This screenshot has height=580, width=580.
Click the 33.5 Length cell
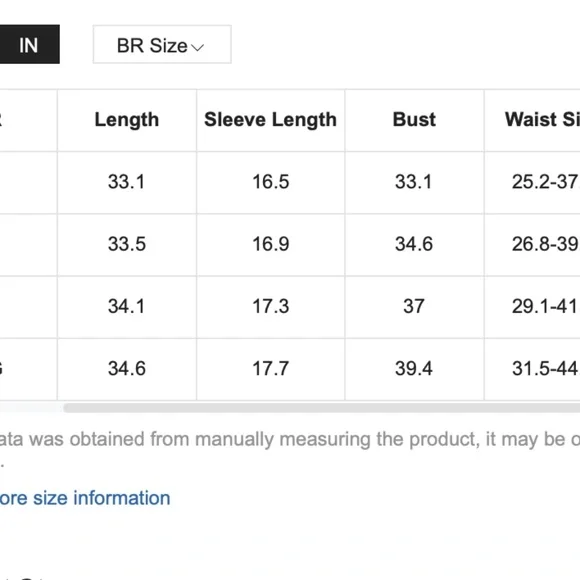(127, 245)
